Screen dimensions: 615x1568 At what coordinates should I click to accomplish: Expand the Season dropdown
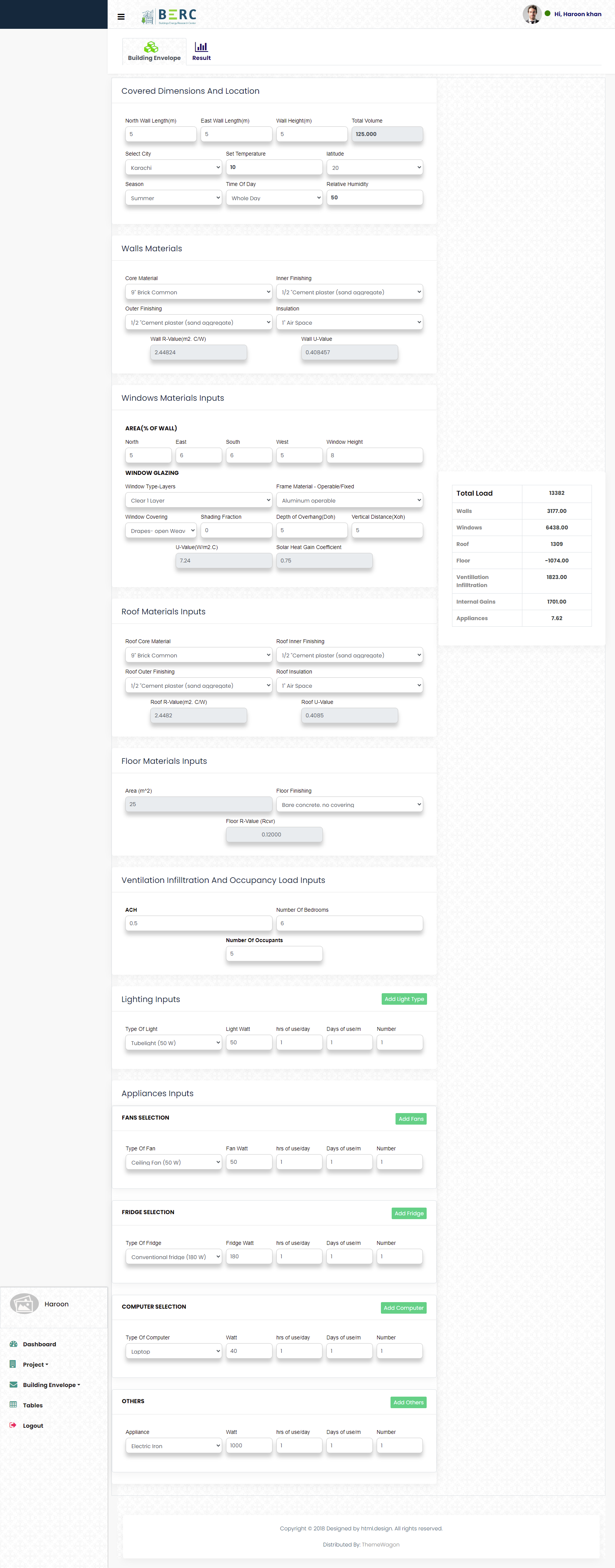click(173, 198)
